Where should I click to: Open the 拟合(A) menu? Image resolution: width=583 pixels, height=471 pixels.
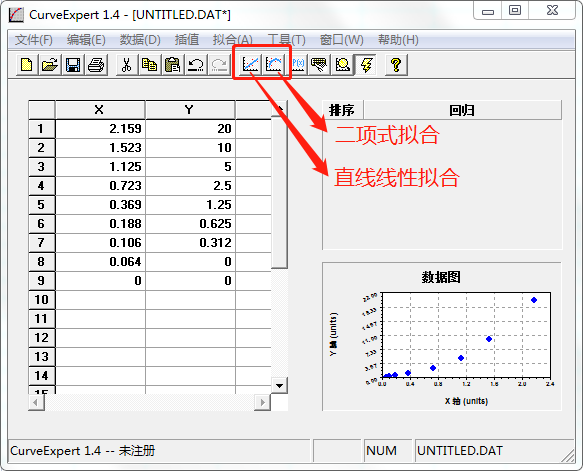click(232, 39)
